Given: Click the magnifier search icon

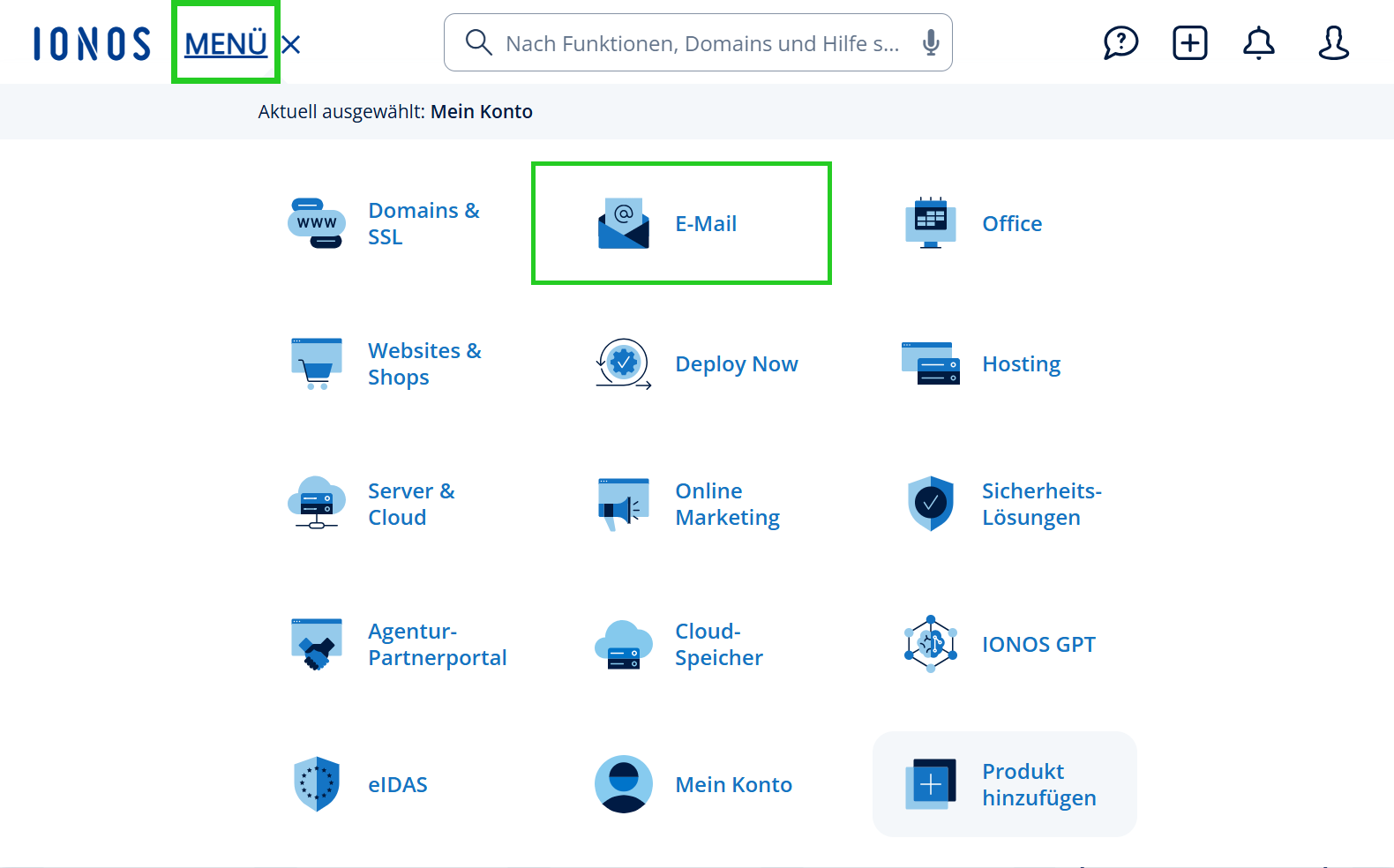Looking at the screenshot, I should coord(478,42).
